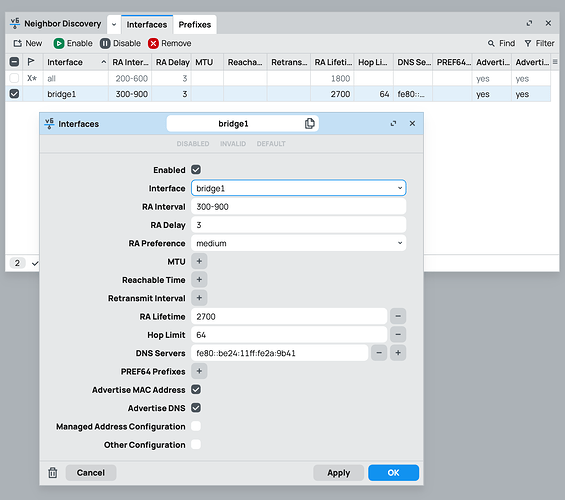Click the Apply button

click(x=338, y=473)
